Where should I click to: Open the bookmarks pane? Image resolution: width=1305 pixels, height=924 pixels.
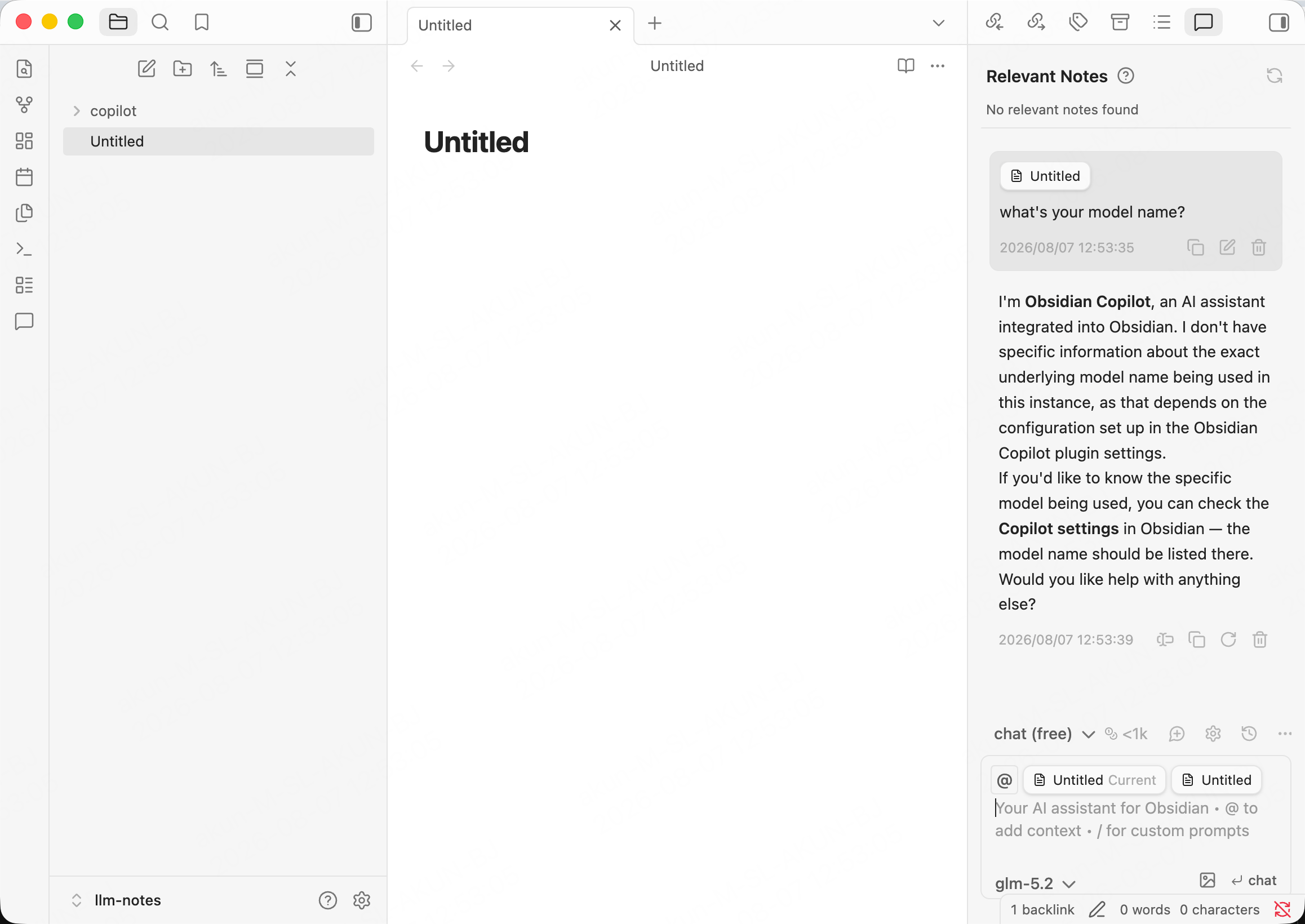point(201,23)
